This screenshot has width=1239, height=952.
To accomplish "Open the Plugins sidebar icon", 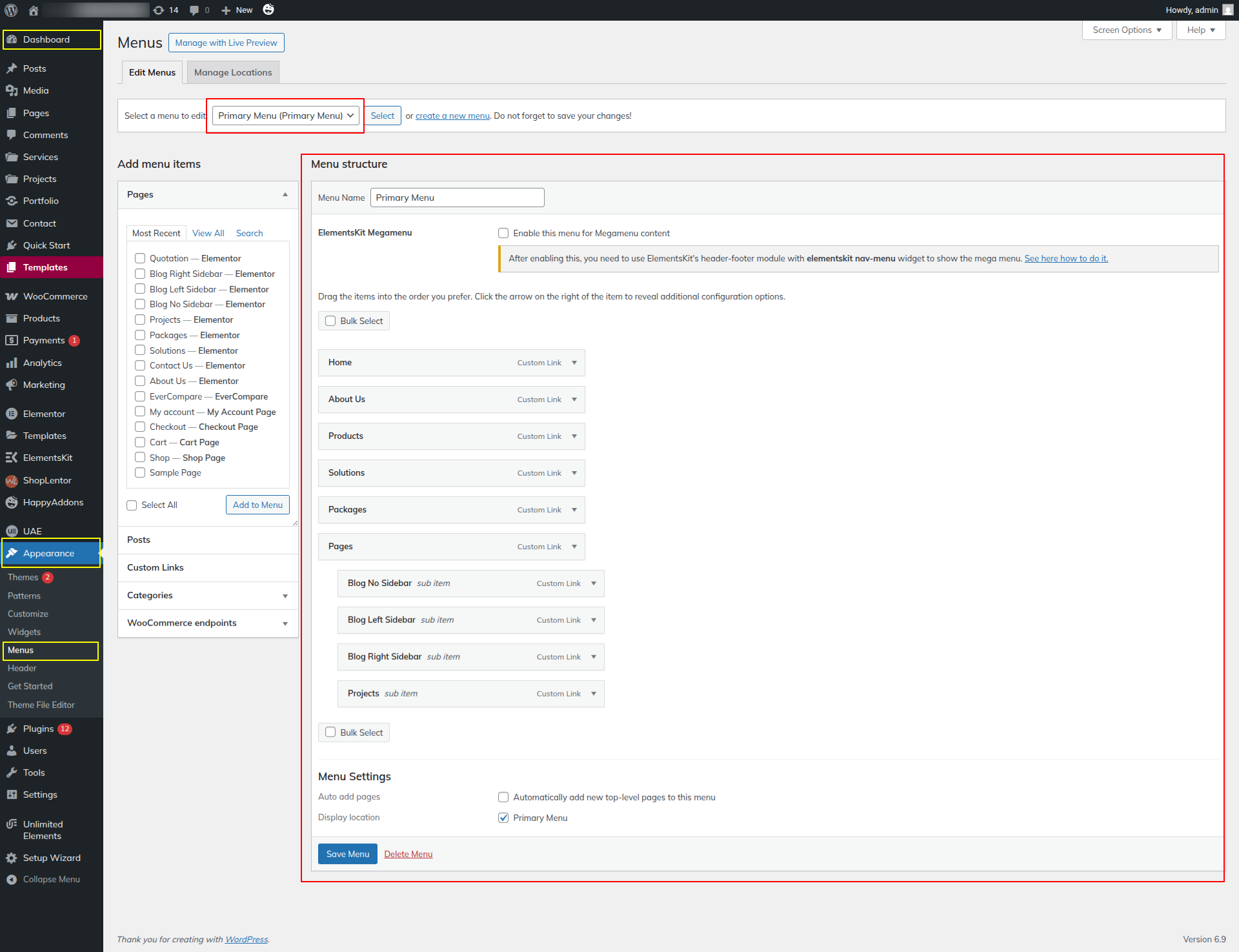I will 12,729.
